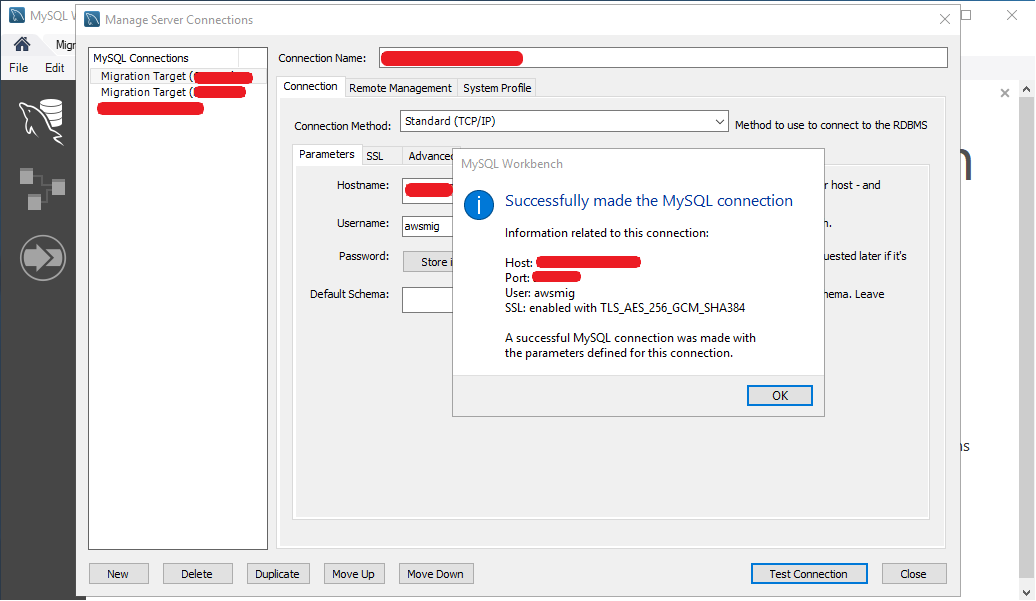This screenshot has height=601, width=1036.
Task: Click the Store password button
Action: tap(428, 262)
